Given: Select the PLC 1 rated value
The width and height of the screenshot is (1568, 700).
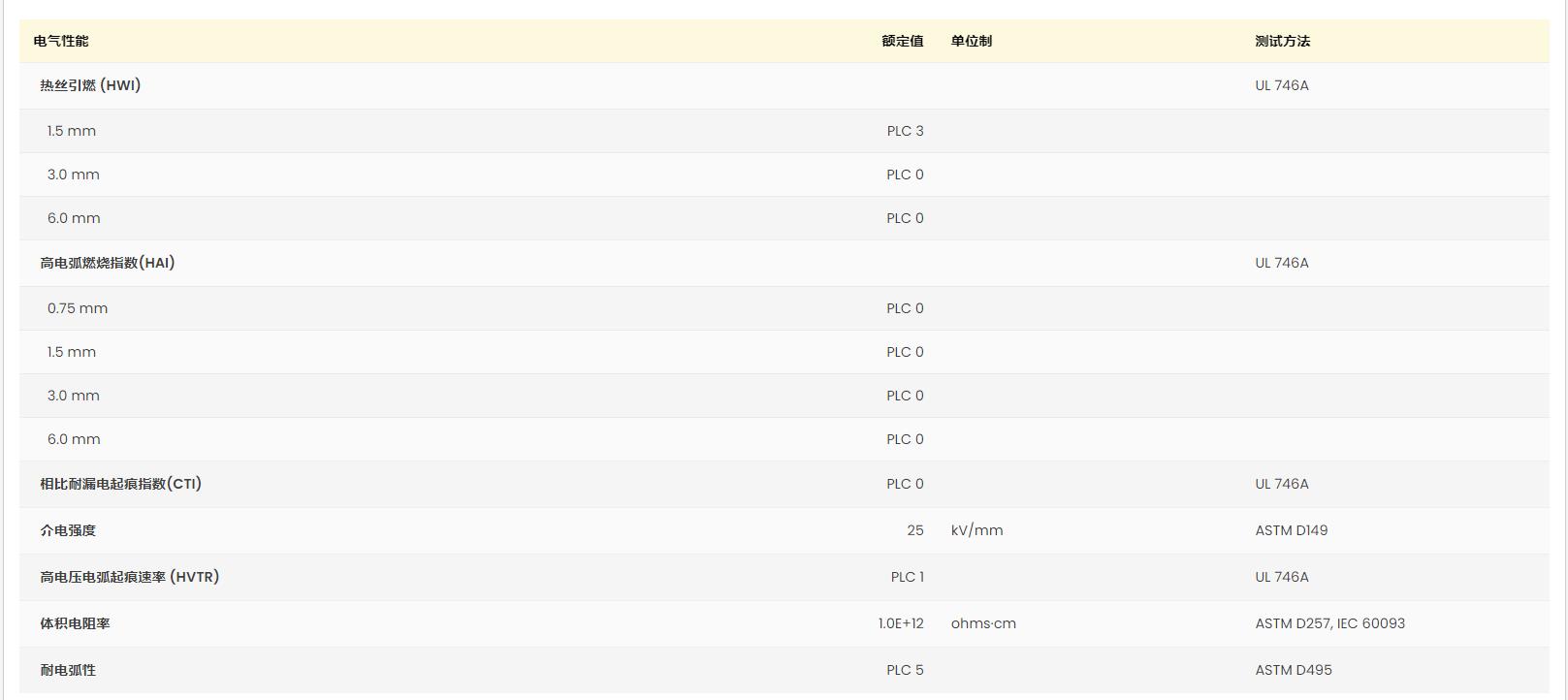Looking at the screenshot, I should coord(907,577).
